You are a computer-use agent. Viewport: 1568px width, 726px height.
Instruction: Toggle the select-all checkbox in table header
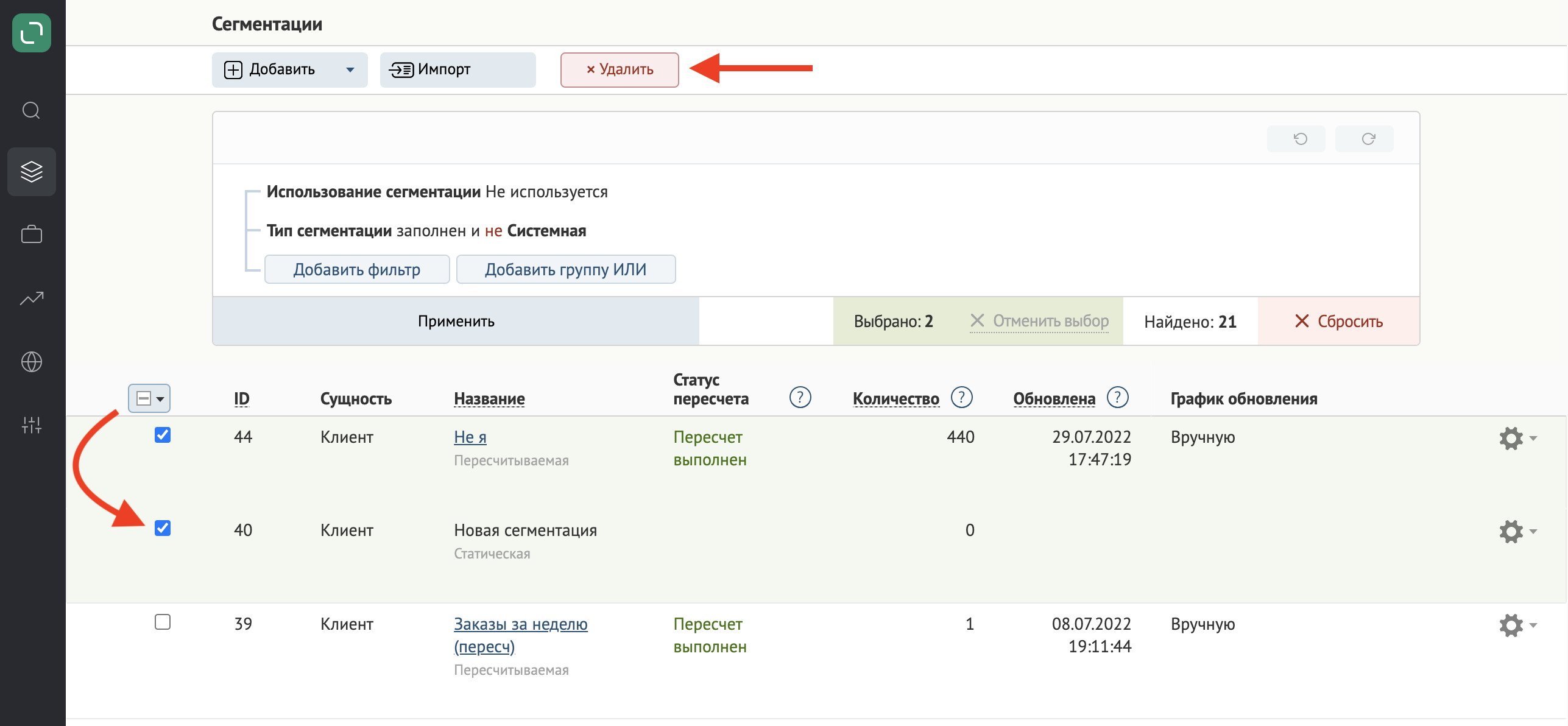pyautogui.click(x=144, y=398)
